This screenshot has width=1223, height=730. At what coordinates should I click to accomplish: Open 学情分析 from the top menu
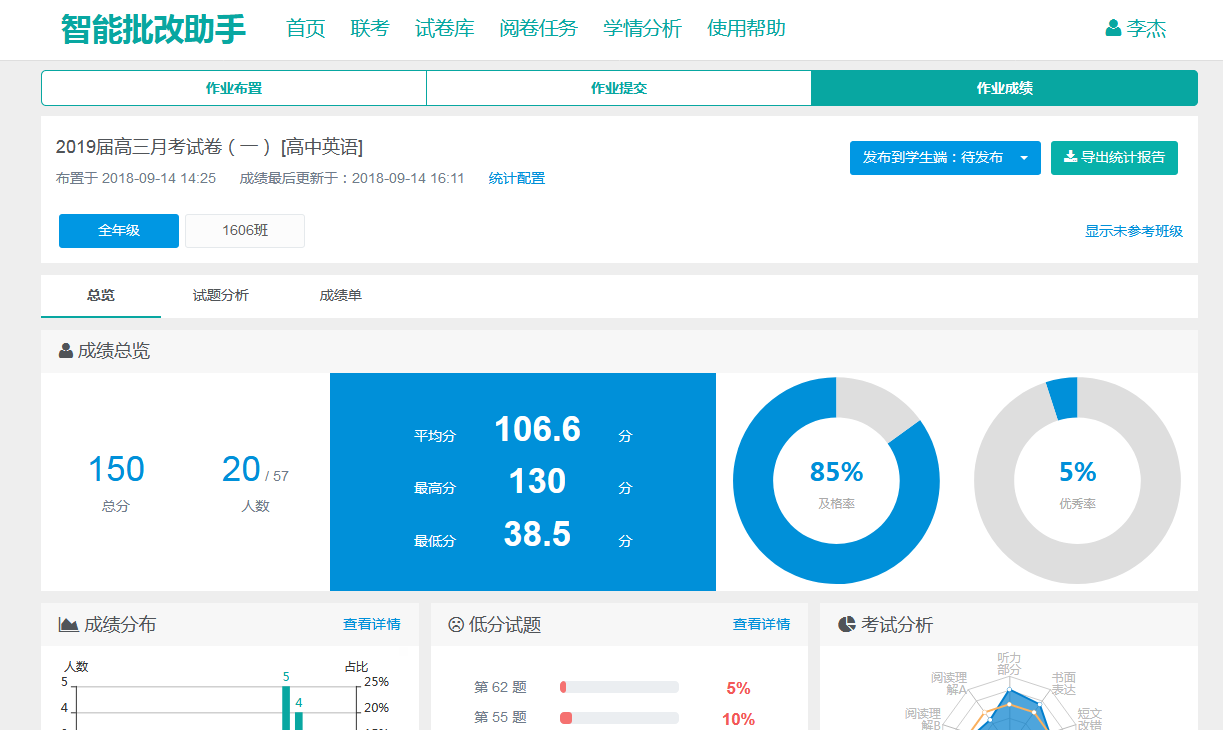tap(643, 29)
